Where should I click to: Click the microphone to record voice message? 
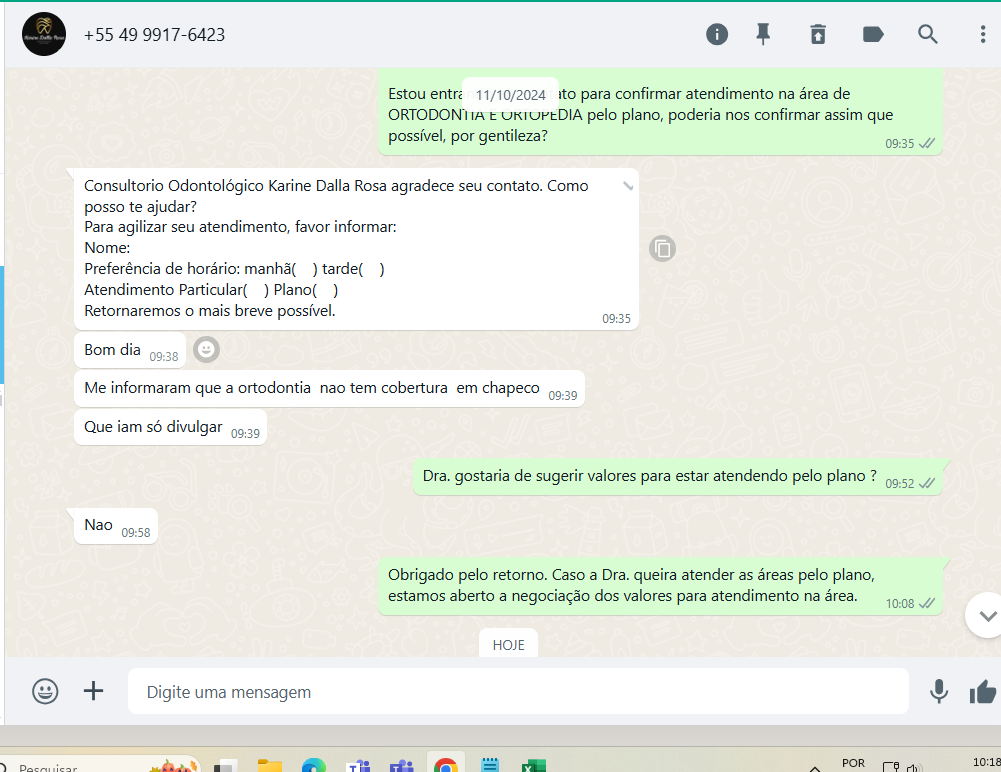(938, 691)
